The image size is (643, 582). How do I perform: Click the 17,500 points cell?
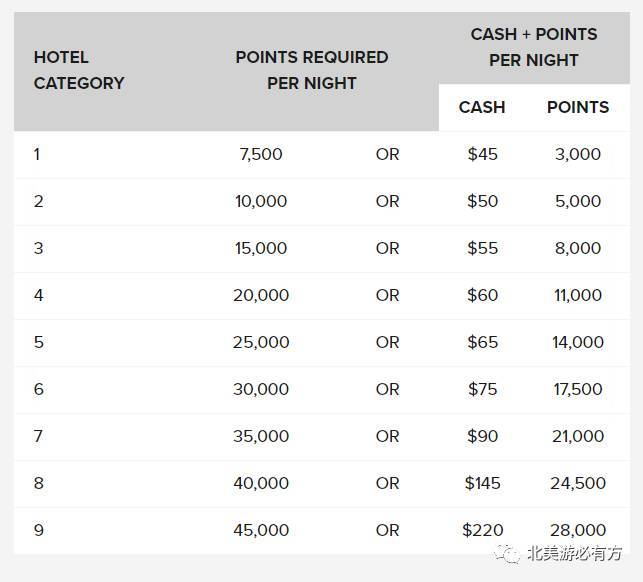[x=578, y=389]
